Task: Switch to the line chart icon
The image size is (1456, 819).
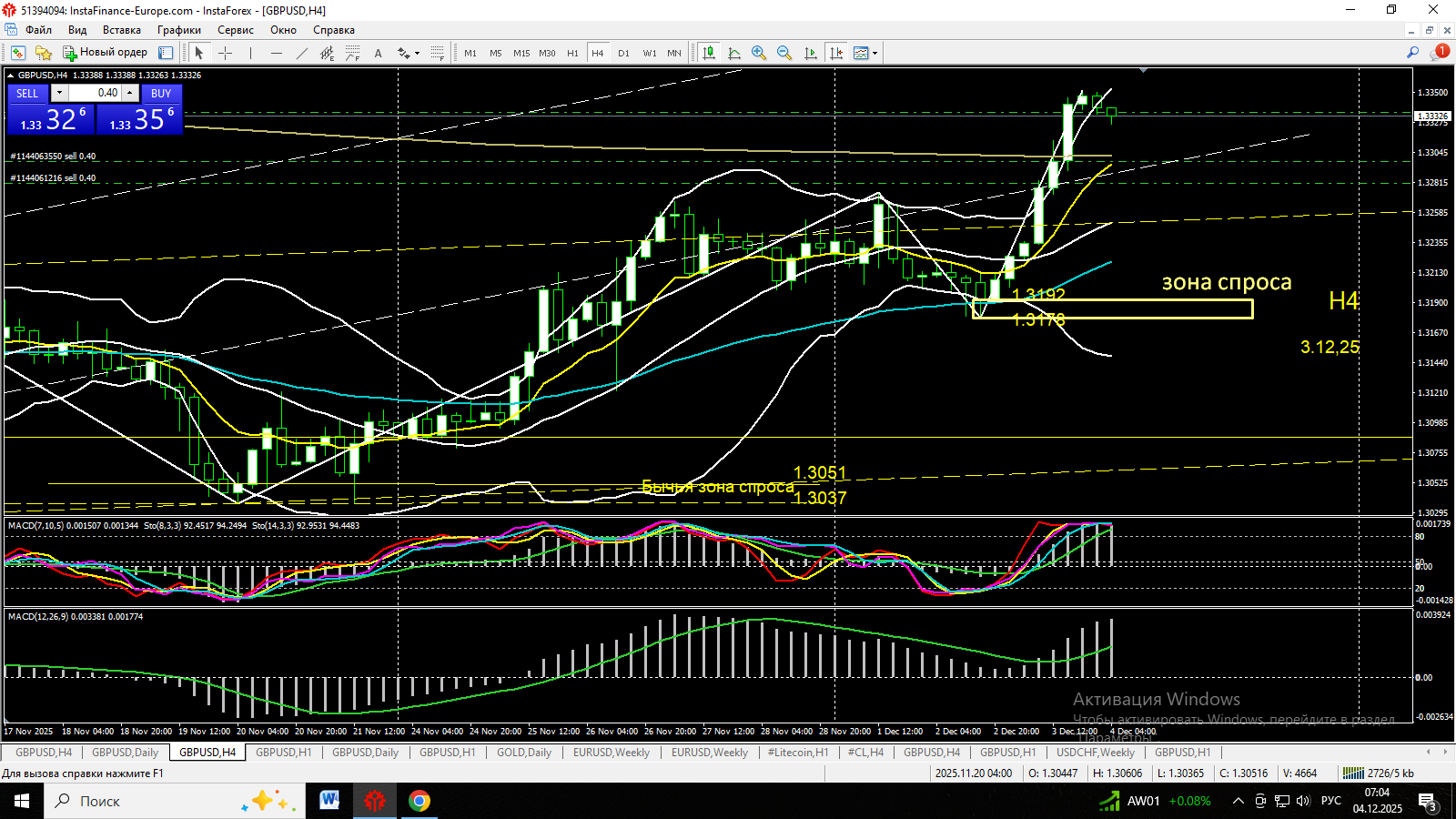Action: coord(734,53)
